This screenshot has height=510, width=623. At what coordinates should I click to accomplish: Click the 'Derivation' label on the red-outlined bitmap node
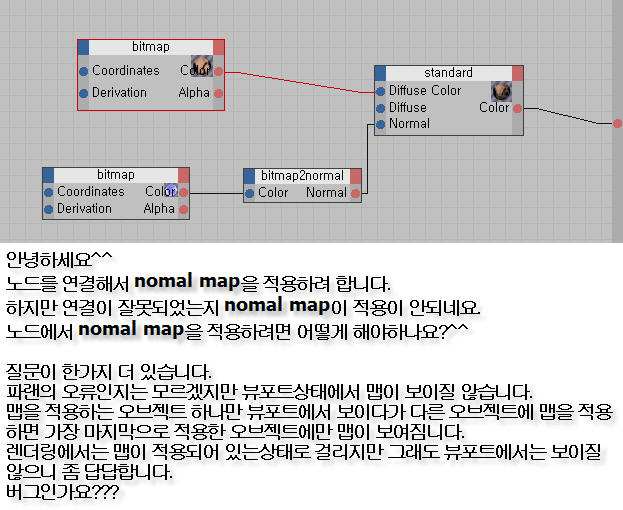[x=119, y=93]
